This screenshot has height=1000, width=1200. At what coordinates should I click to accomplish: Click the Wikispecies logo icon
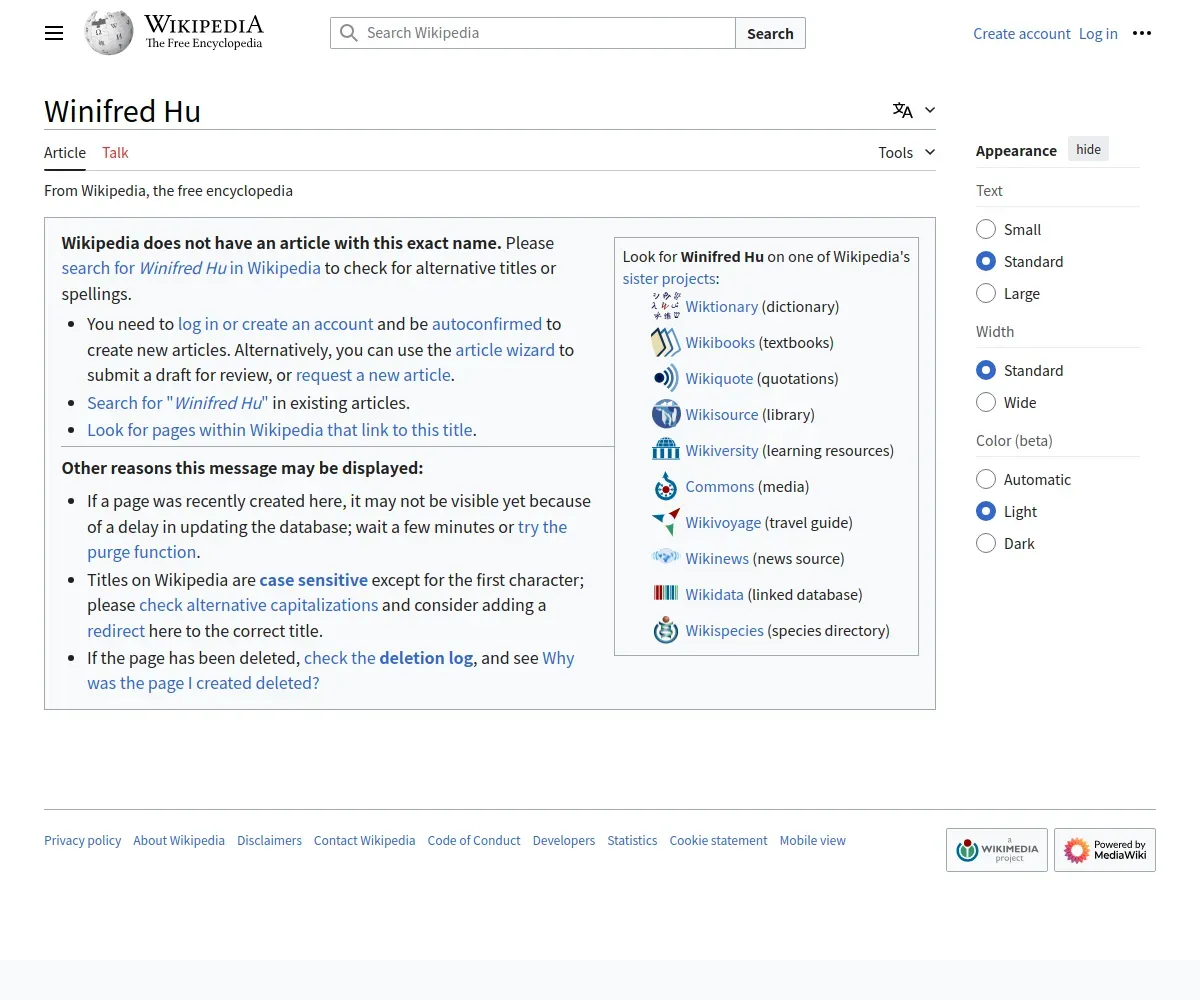pos(666,630)
